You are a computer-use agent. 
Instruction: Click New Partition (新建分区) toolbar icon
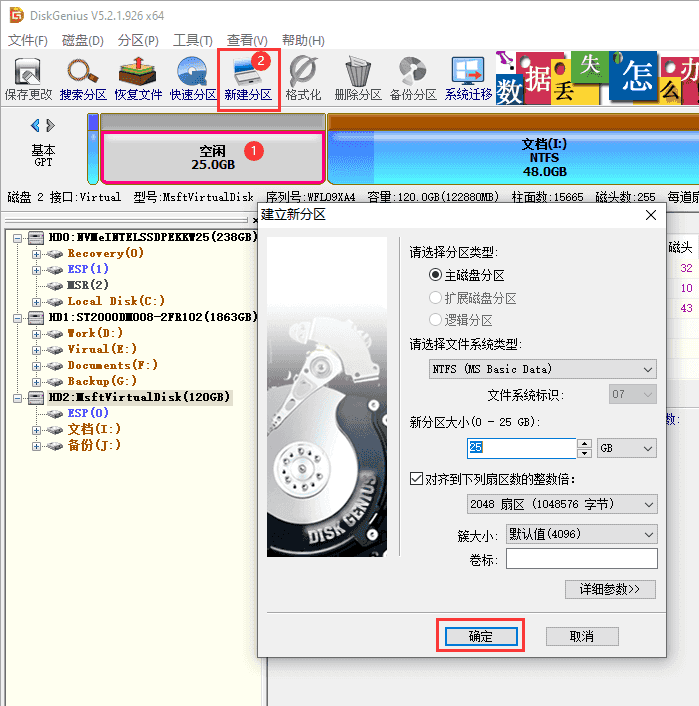248,78
